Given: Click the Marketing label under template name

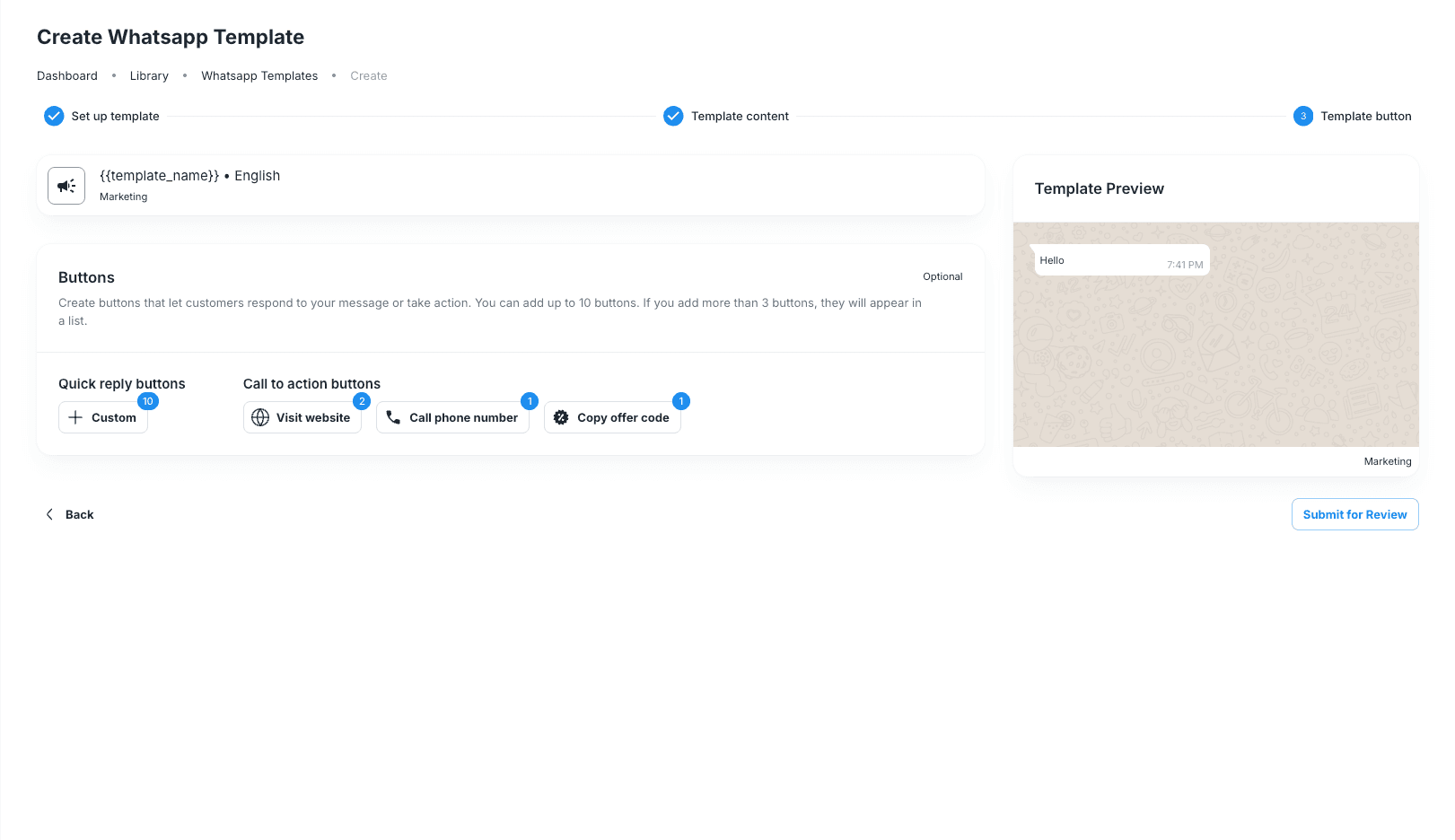Looking at the screenshot, I should point(123,197).
